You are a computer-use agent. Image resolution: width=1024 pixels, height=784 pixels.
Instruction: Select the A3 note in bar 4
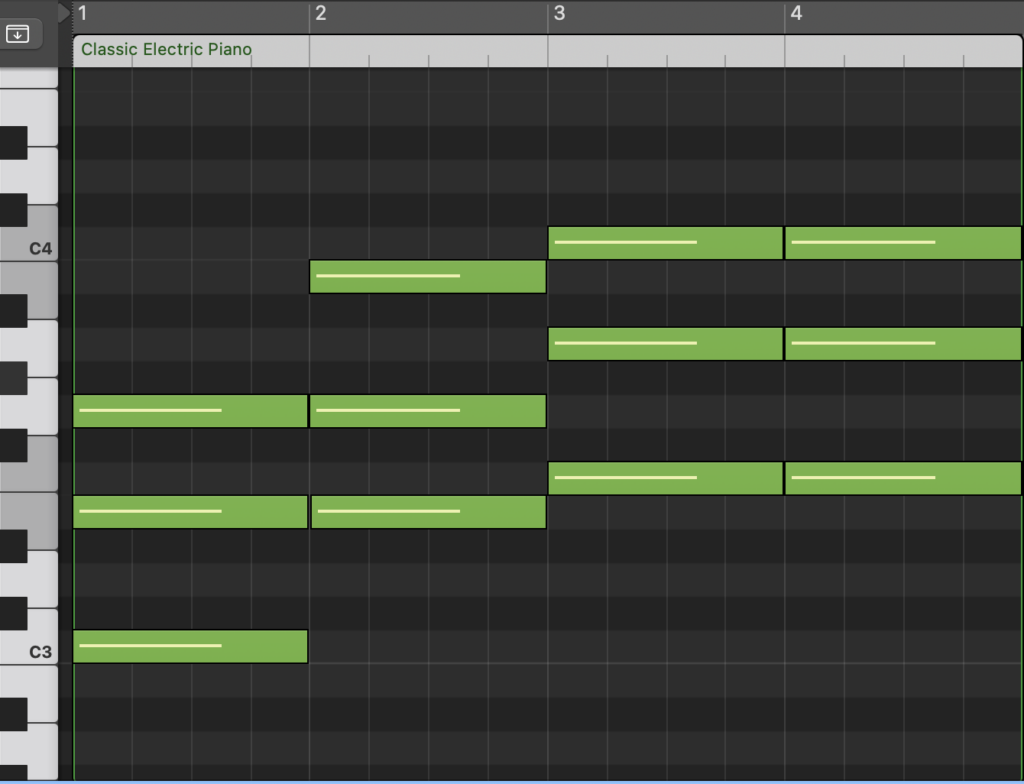point(903,344)
